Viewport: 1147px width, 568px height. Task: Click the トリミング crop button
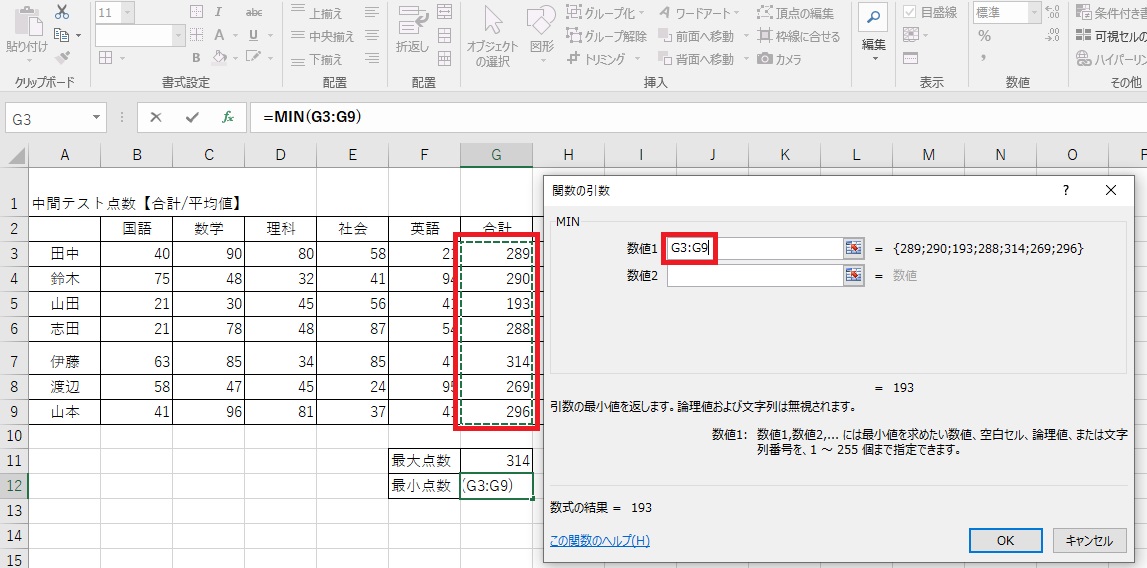(x=596, y=59)
